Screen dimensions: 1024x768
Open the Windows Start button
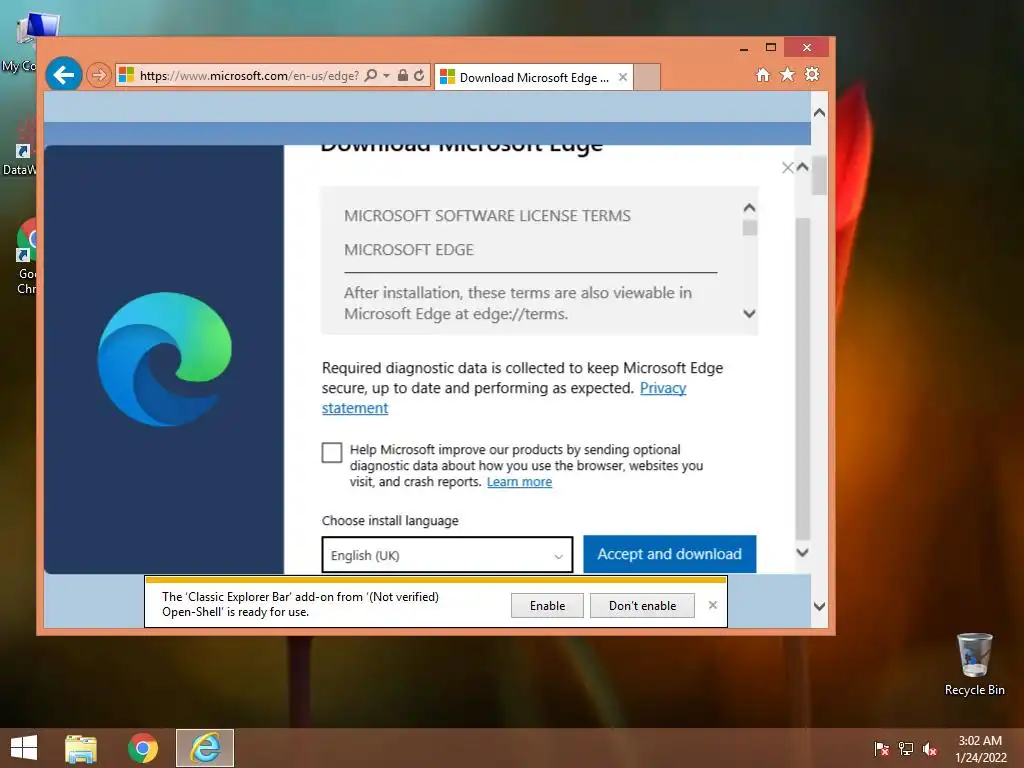(24, 748)
